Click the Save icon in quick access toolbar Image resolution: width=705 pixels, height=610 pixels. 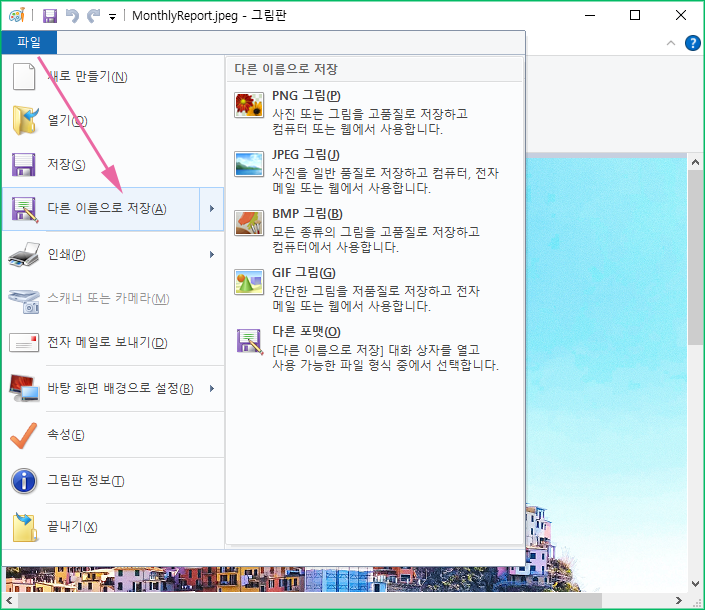[x=49, y=16]
